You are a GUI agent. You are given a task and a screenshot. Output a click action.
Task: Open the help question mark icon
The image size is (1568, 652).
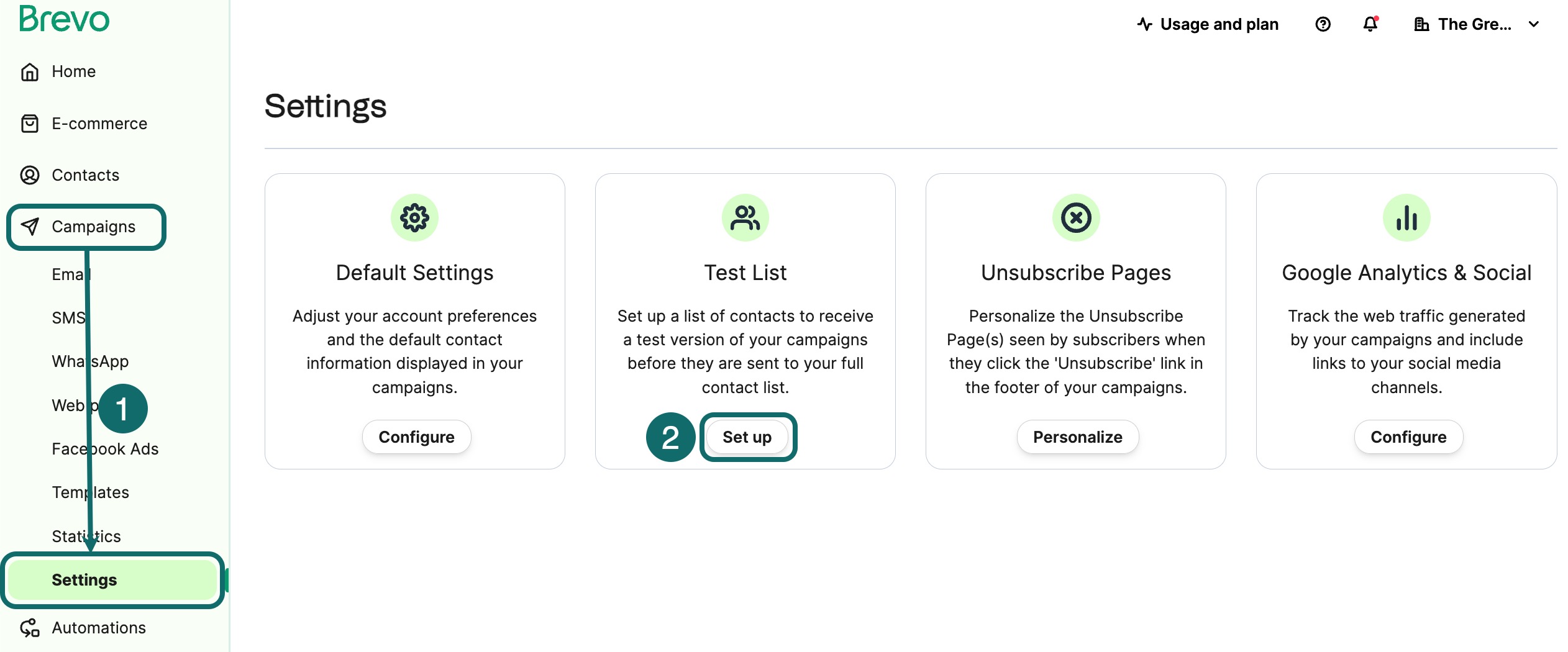[1323, 24]
